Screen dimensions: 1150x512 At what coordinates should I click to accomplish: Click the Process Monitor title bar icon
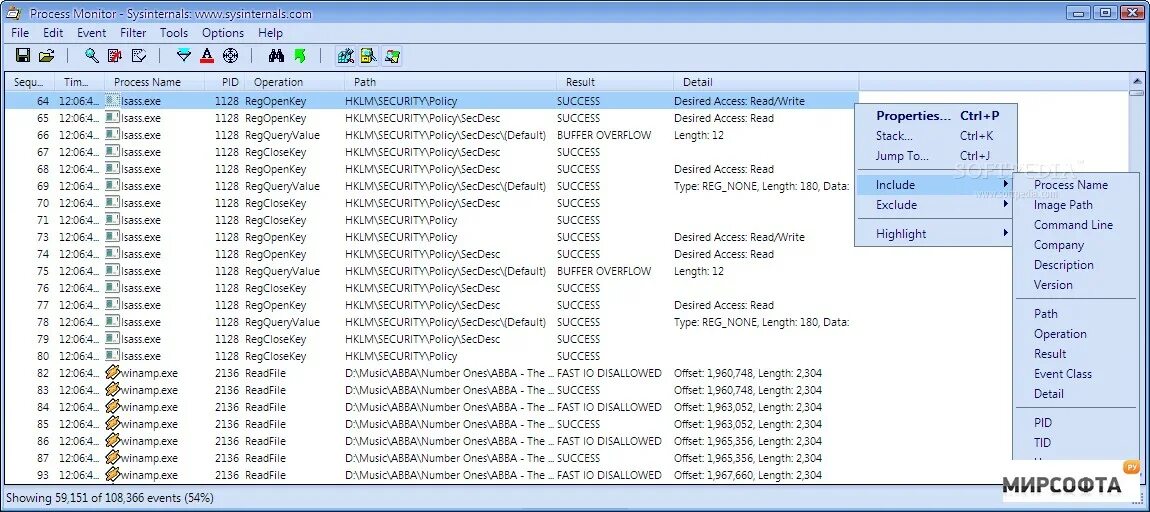14,13
